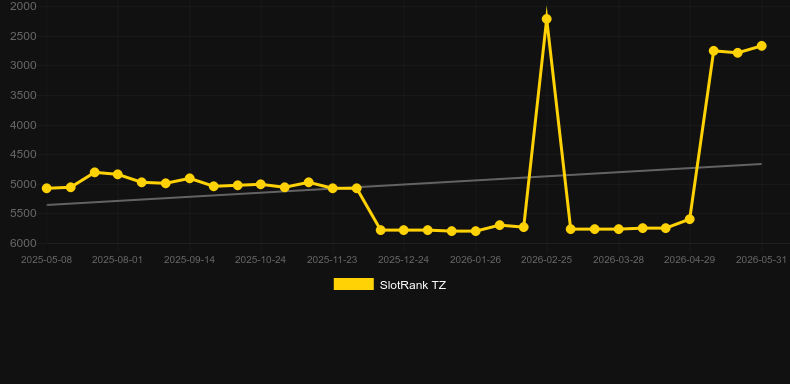Click the 2026-03-28 x-axis label
This screenshot has height=384, width=790.
click(618, 260)
